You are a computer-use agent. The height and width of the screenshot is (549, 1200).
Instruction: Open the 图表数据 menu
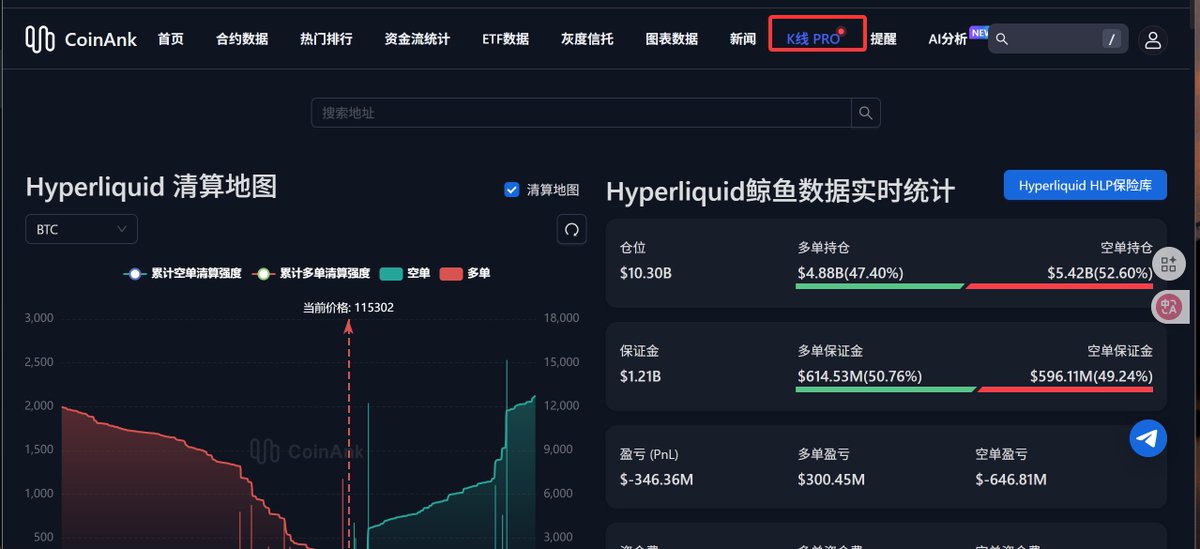pyautogui.click(x=672, y=39)
